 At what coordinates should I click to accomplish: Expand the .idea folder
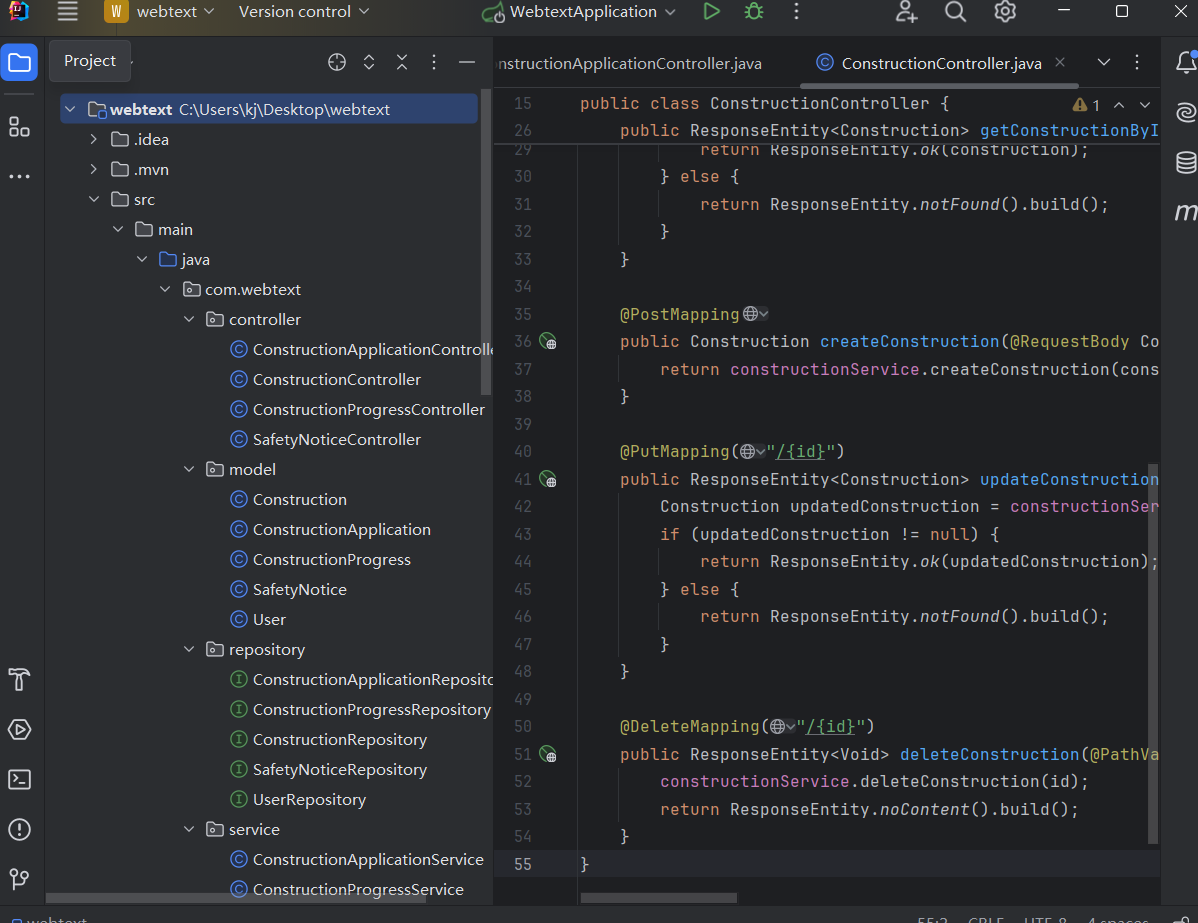[x=94, y=140]
